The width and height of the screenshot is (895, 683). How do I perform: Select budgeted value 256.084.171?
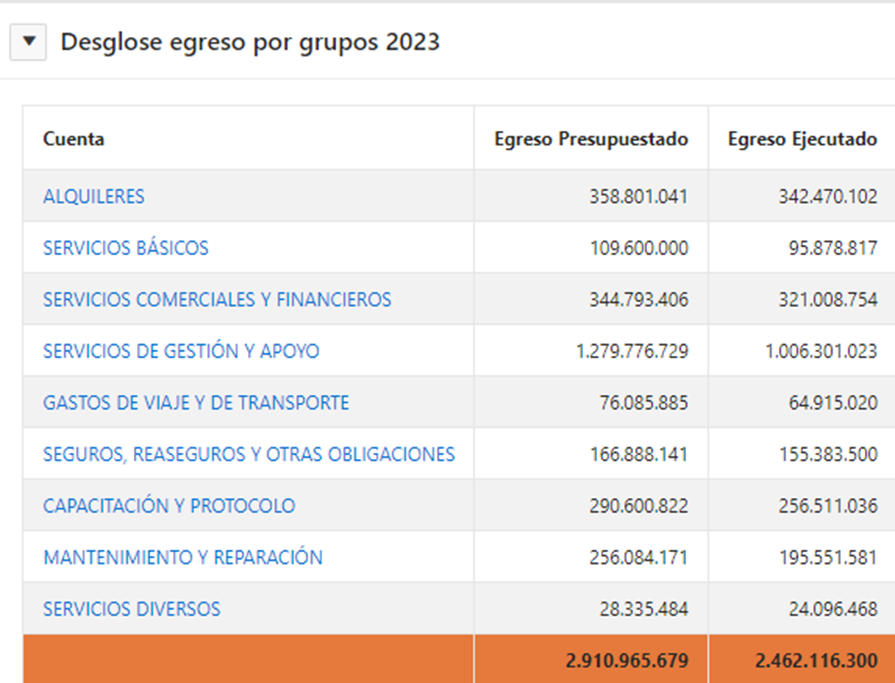[639, 557]
